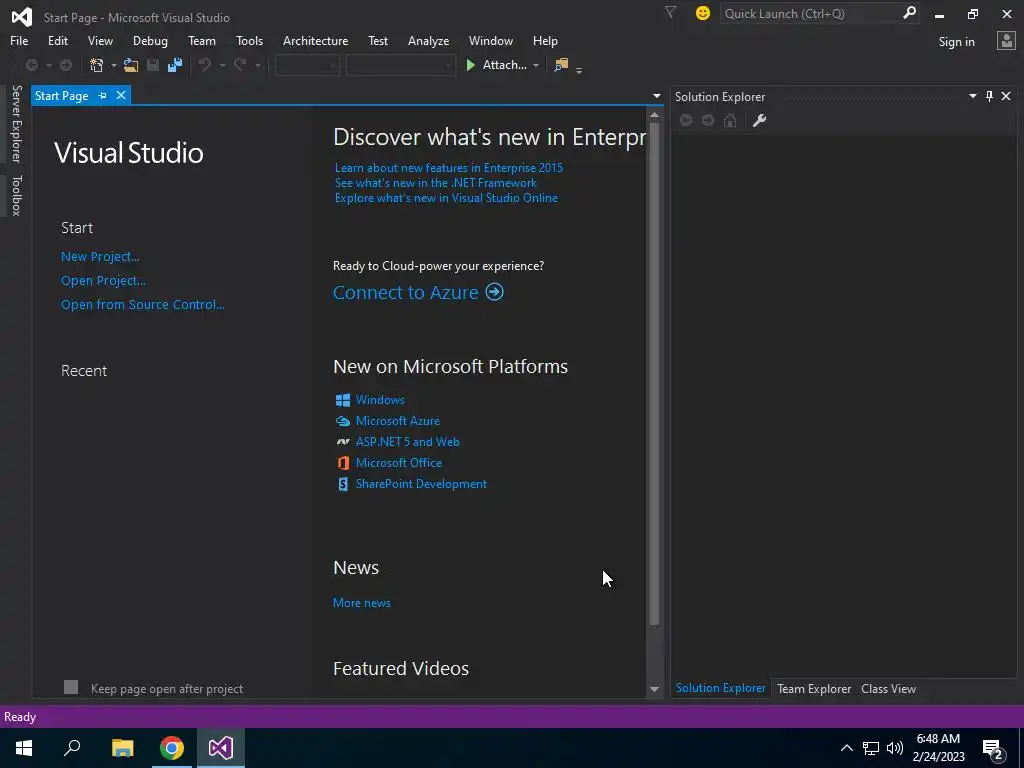Click the Quick Launch magnifier icon
Viewport: 1024px width, 768px height.
click(x=909, y=13)
